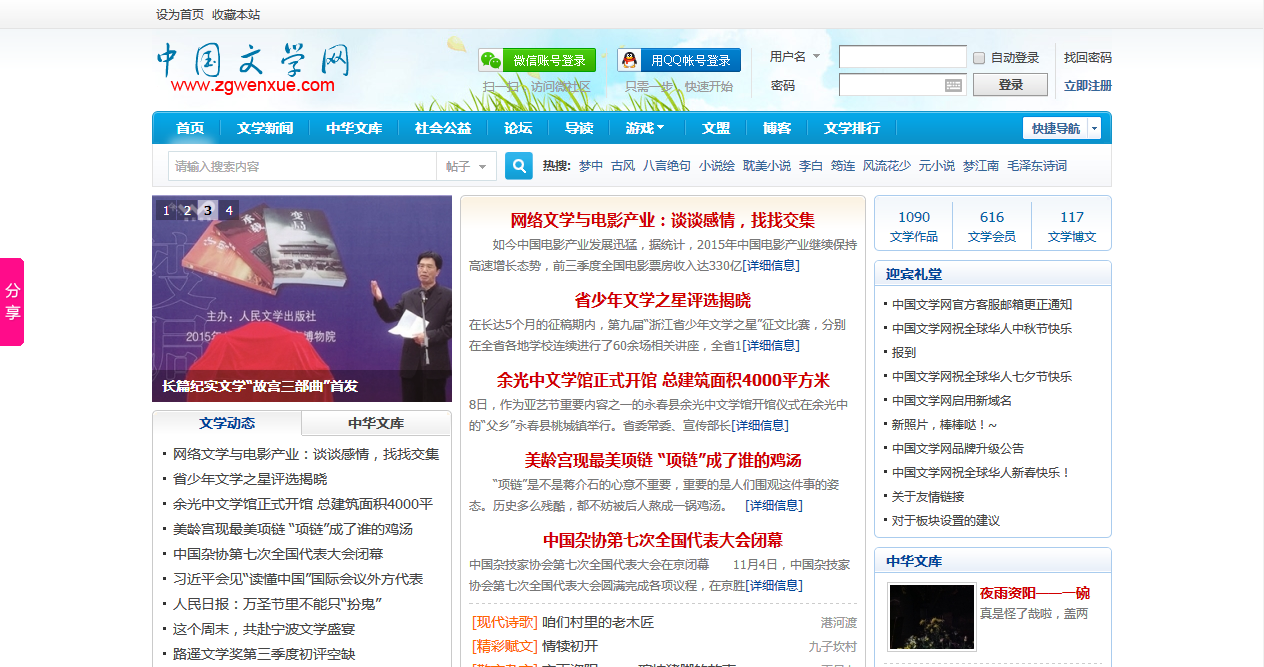Click the 中国文学网 site logo
Image resolution: width=1264 pixels, height=667 pixels.
[x=253, y=67]
